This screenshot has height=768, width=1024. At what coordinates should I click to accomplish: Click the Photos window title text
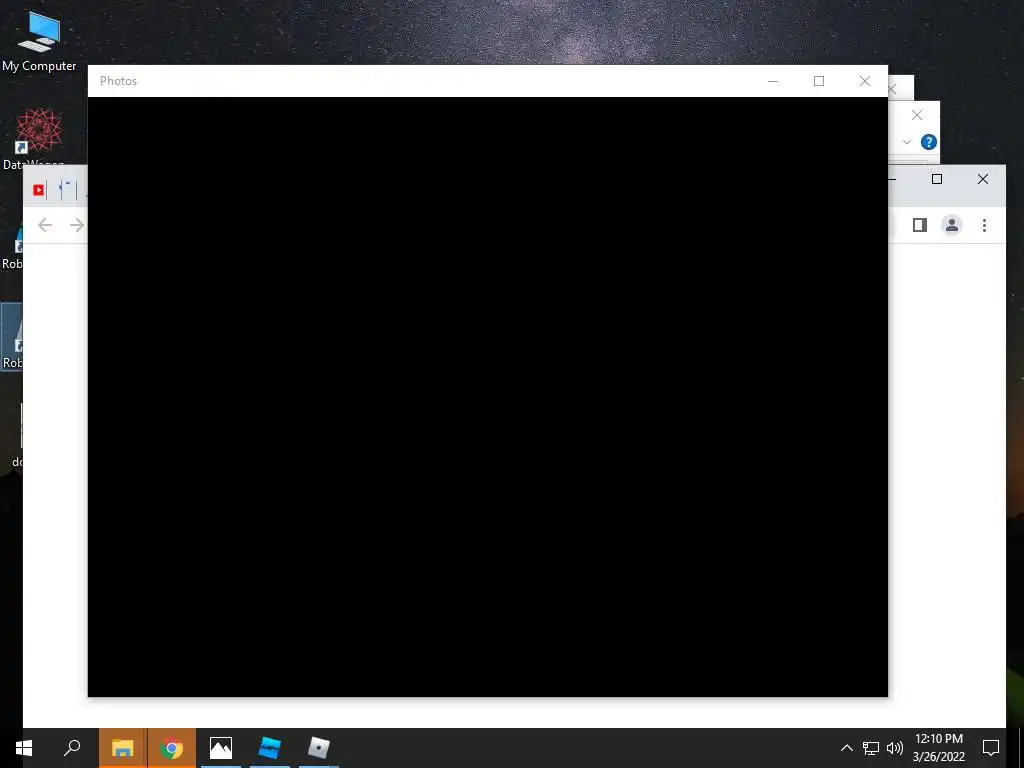click(x=118, y=81)
